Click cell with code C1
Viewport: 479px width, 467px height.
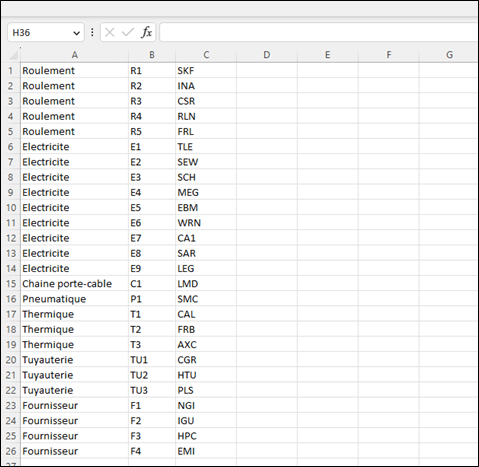[152, 284]
